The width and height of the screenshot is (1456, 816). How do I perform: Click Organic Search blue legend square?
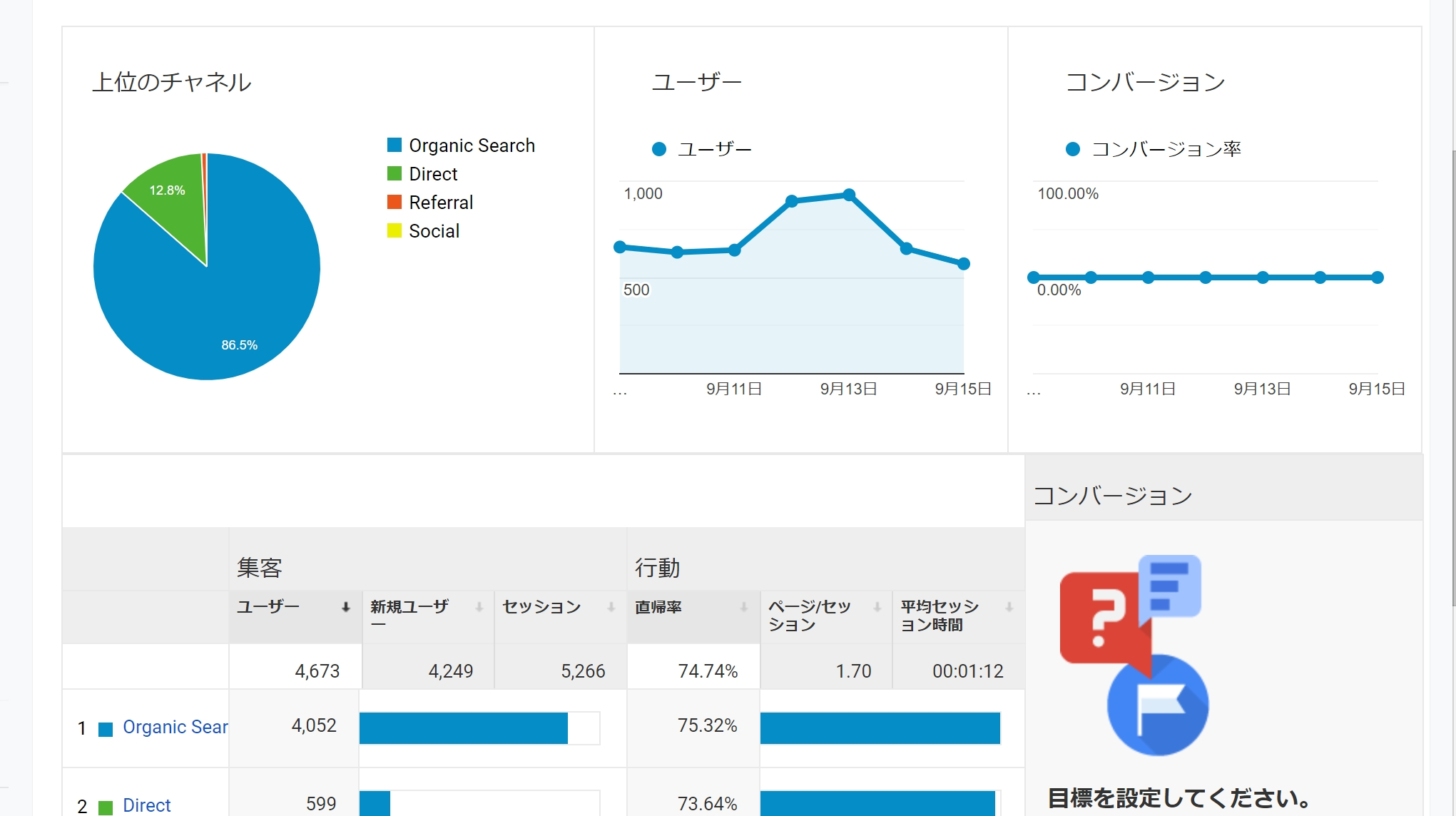pyautogui.click(x=394, y=146)
